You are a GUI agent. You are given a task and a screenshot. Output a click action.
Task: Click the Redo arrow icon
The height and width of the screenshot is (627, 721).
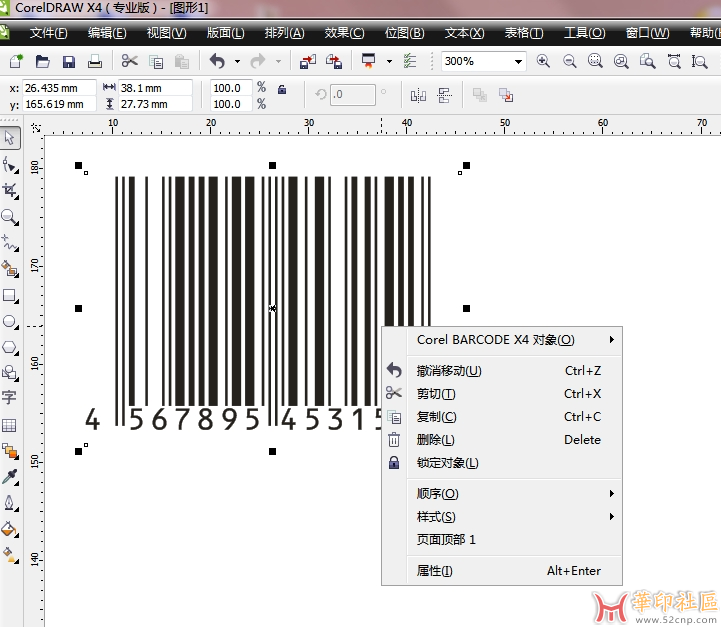(258, 61)
